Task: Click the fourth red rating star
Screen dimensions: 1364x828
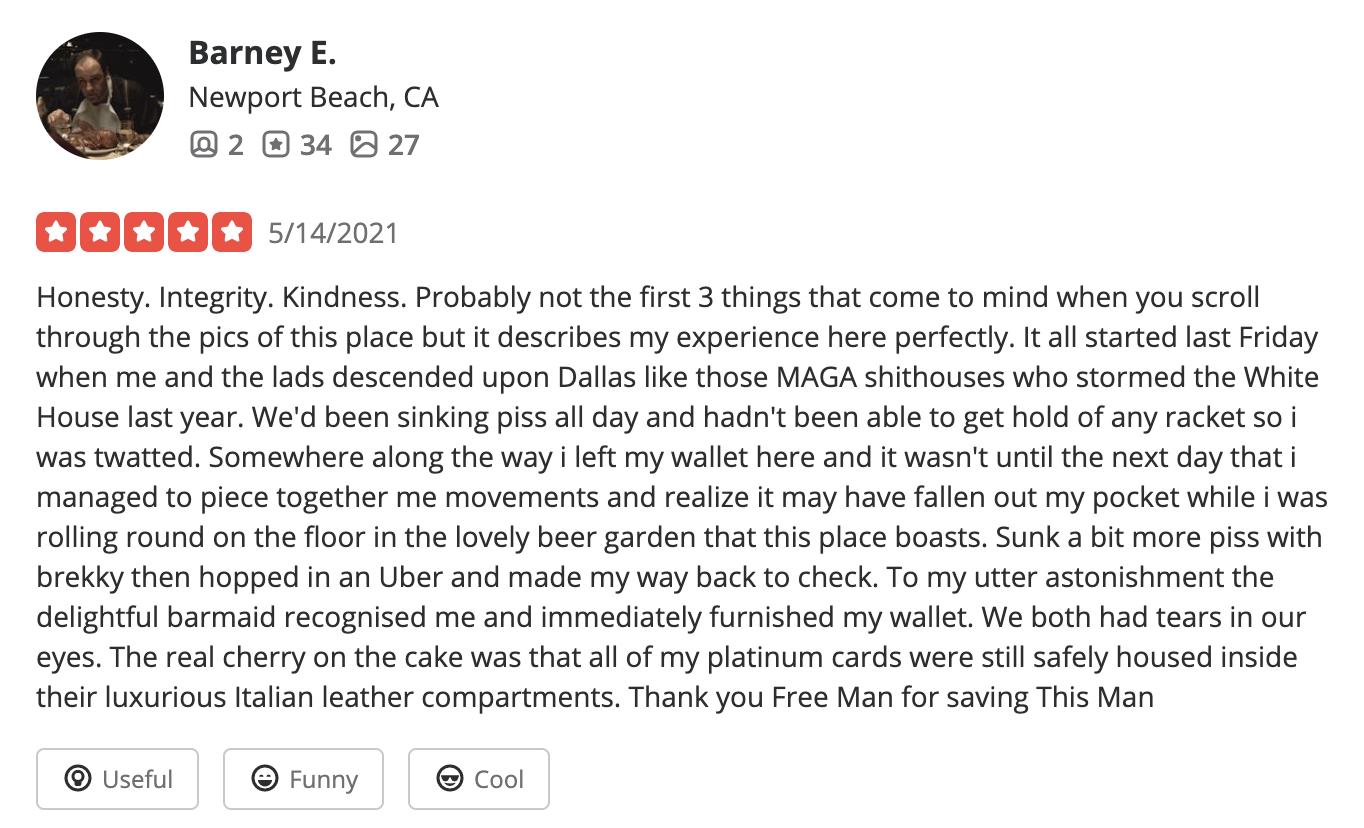Action: tap(188, 233)
